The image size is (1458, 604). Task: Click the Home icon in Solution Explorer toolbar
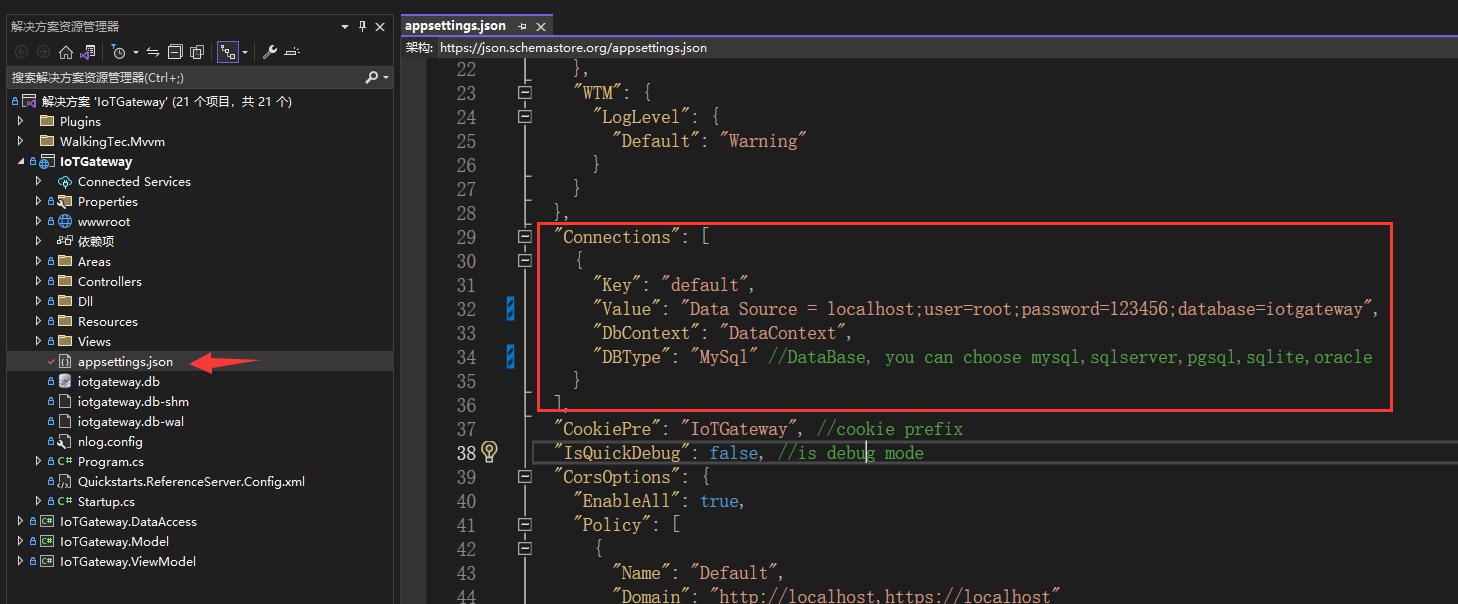pos(65,52)
